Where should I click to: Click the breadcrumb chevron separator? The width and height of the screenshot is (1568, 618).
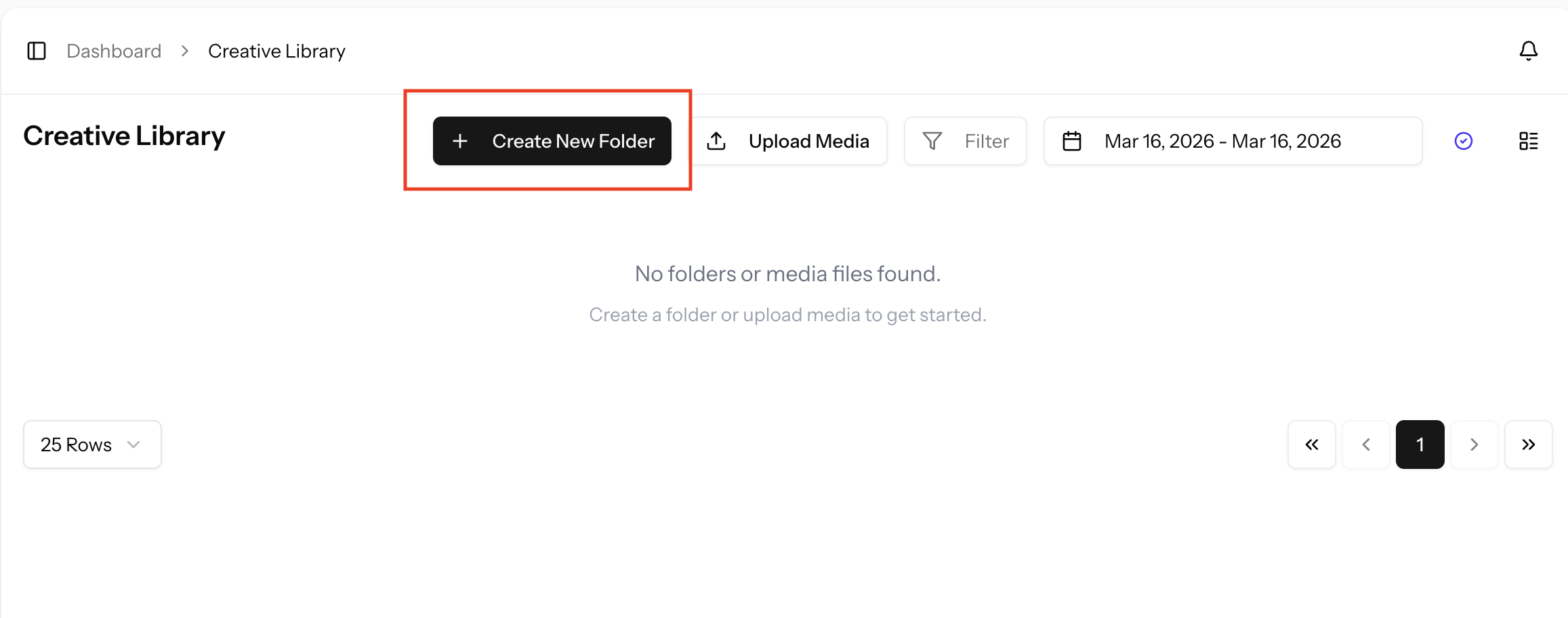point(184,50)
